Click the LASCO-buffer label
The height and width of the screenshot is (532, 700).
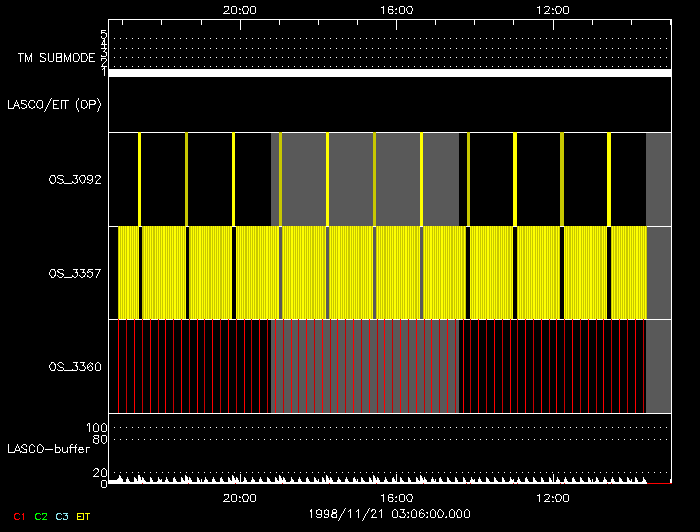[49, 449]
